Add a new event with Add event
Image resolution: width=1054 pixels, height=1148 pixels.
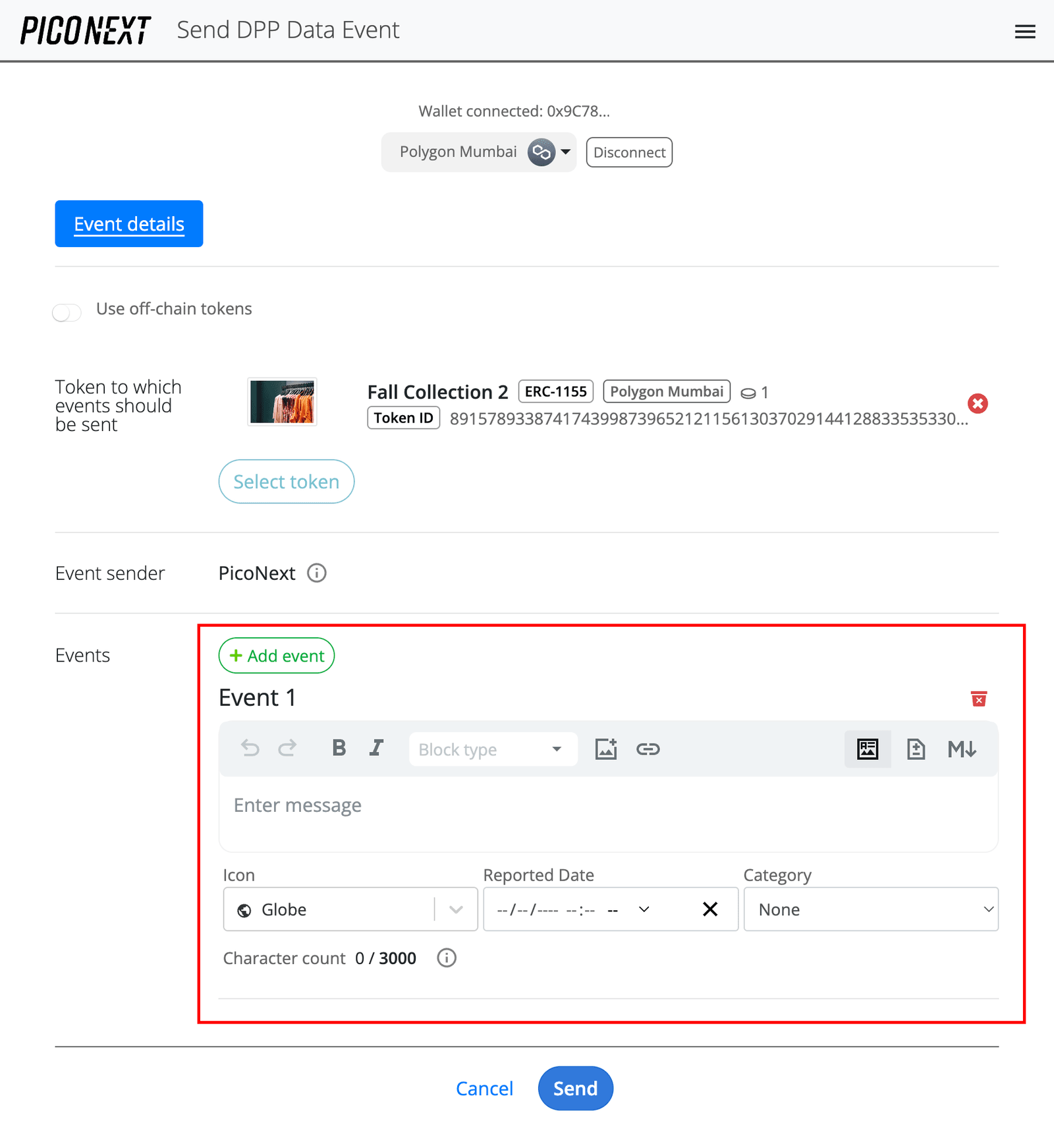click(276, 655)
